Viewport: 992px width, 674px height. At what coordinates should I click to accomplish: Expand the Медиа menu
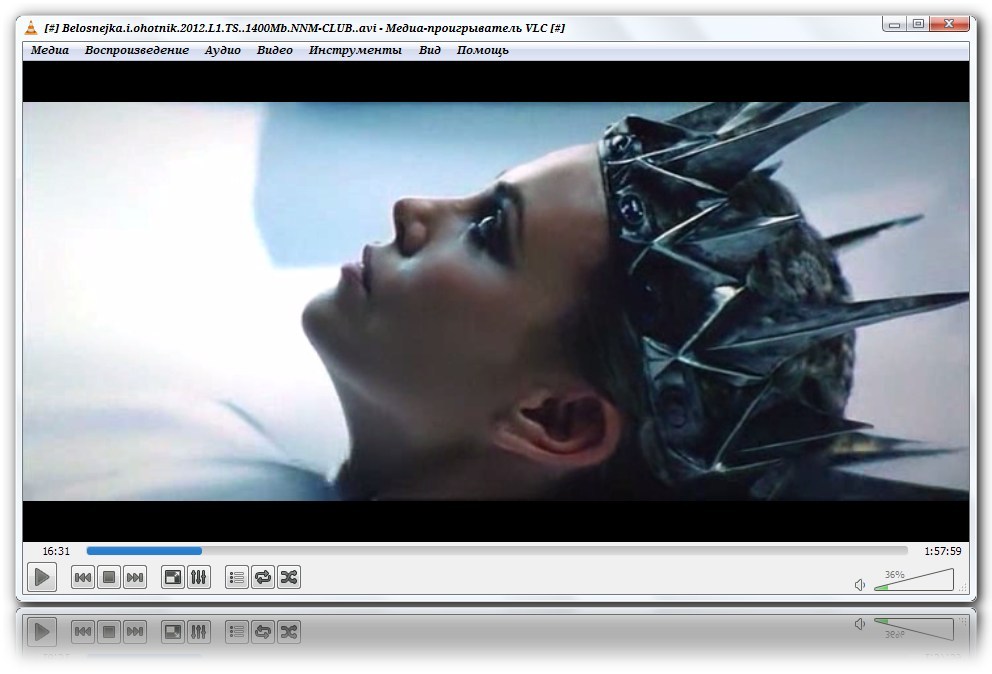click(50, 50)
